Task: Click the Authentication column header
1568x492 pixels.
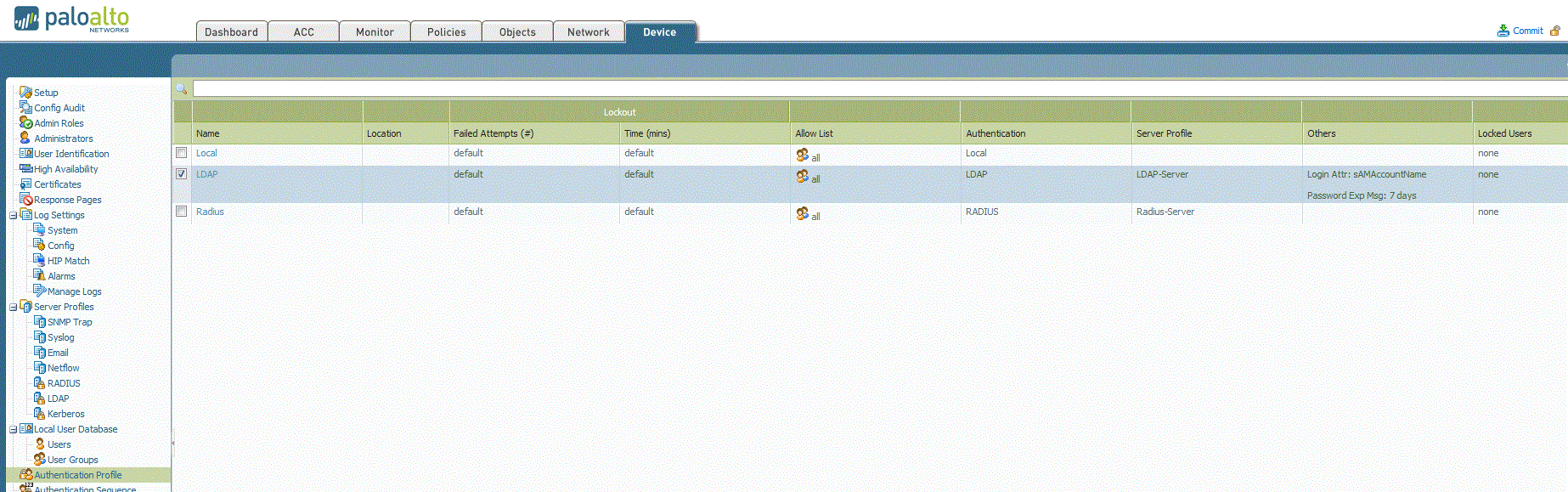Action: click(1046, 133)
